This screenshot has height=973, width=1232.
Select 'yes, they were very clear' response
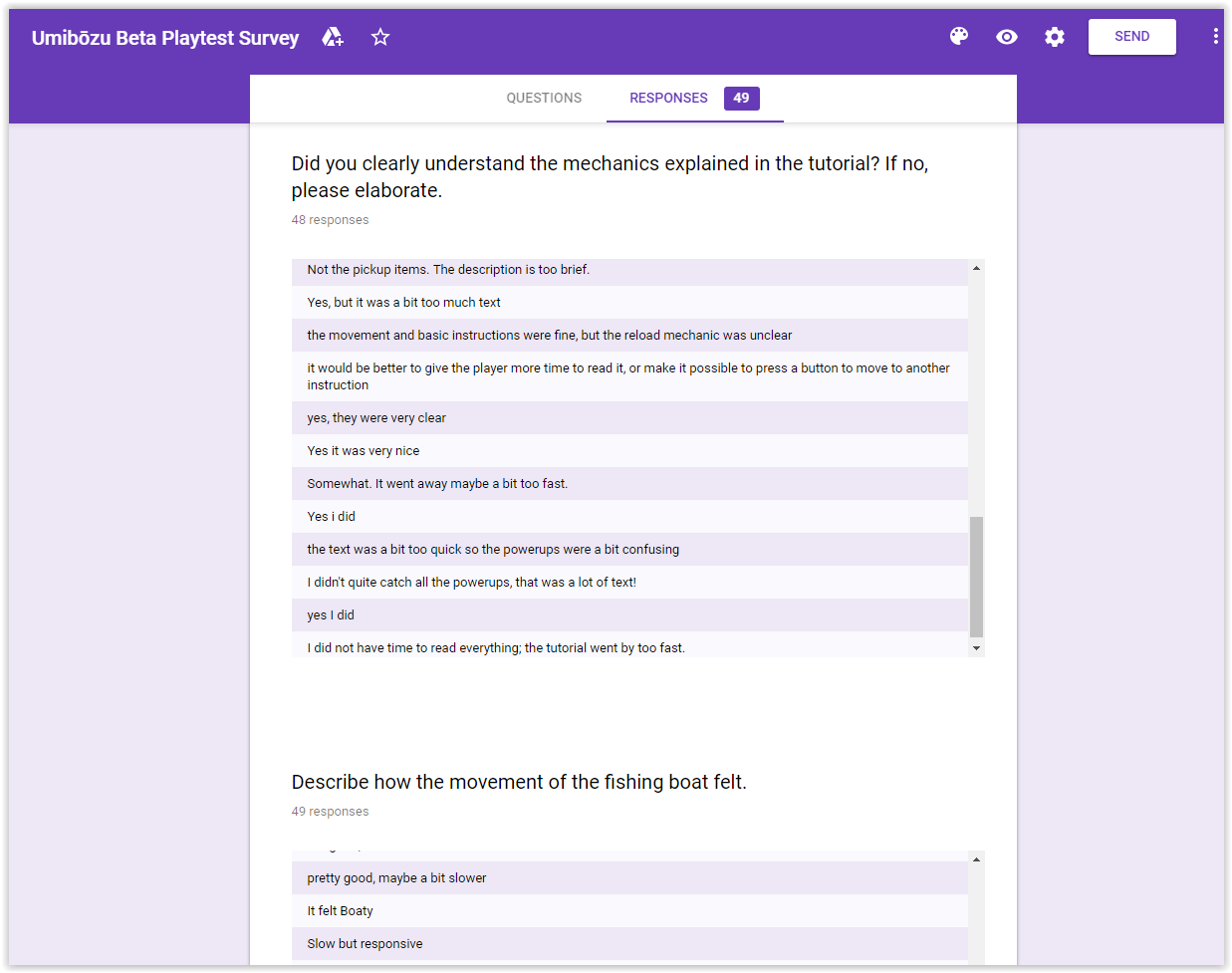click(629, 418)
